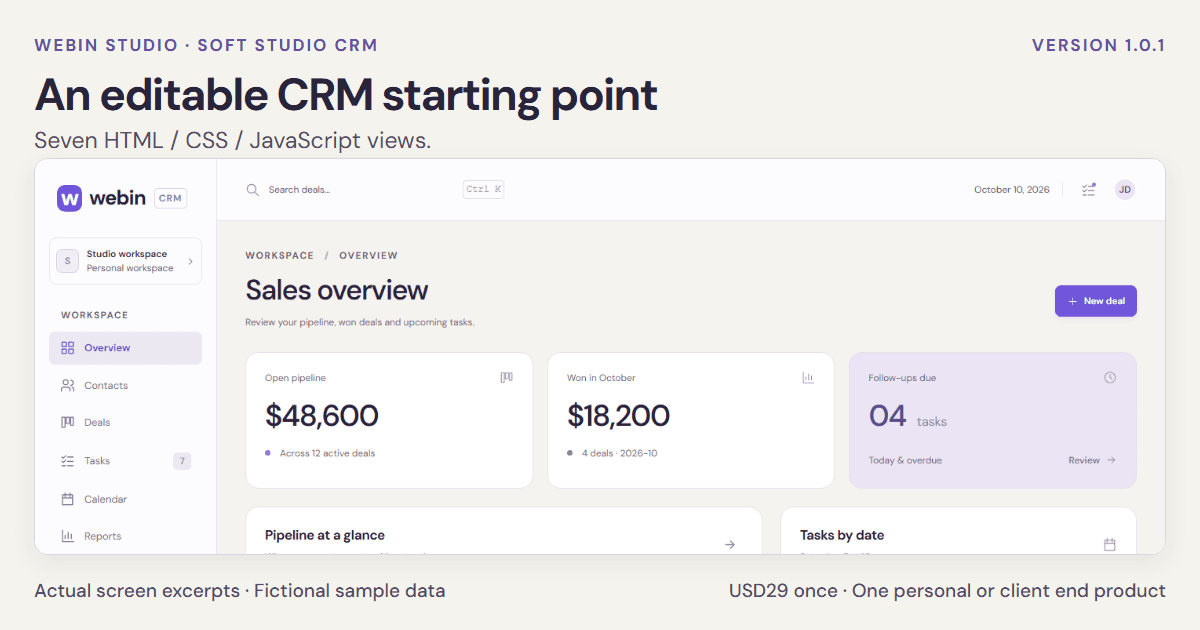
Task: Open Calendar in the sidebar
Action: tap(125, 499)
